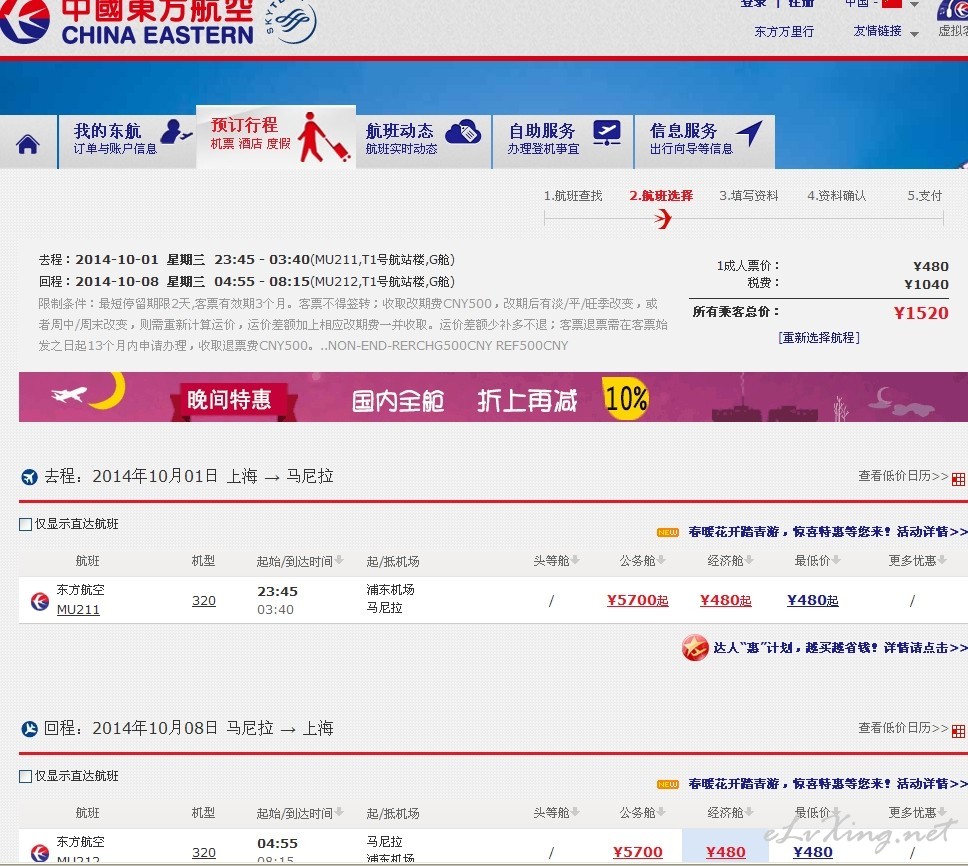Click the landing plane icon beside 回程 heading

29,729
